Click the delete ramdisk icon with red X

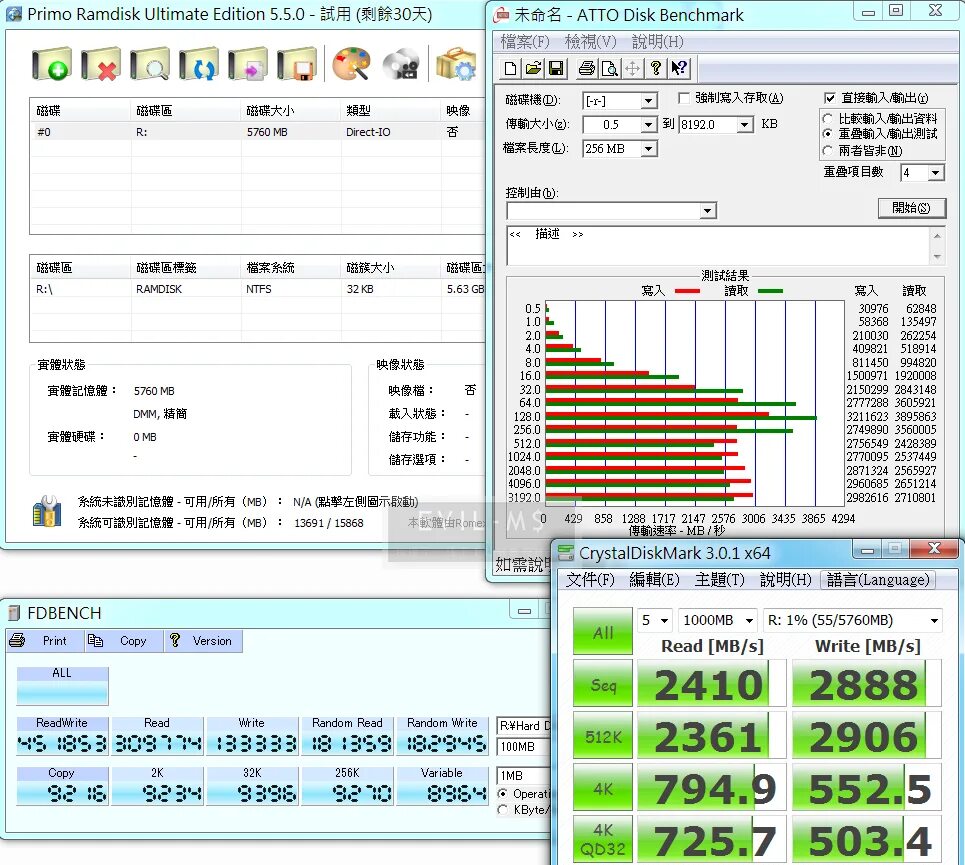[101, 64]
